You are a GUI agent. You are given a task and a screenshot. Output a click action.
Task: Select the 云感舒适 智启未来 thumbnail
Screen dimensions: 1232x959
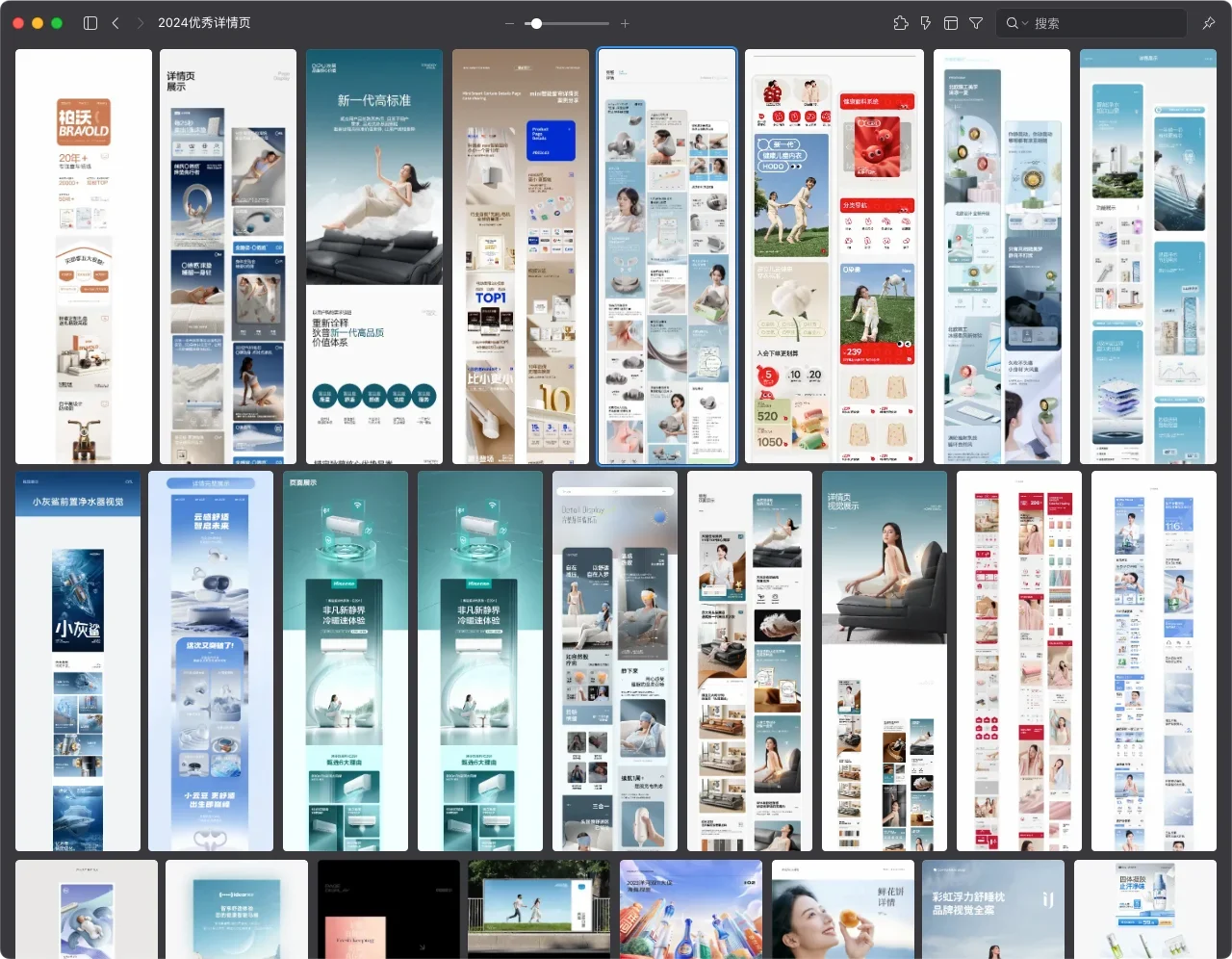click(x=211, y=661)
